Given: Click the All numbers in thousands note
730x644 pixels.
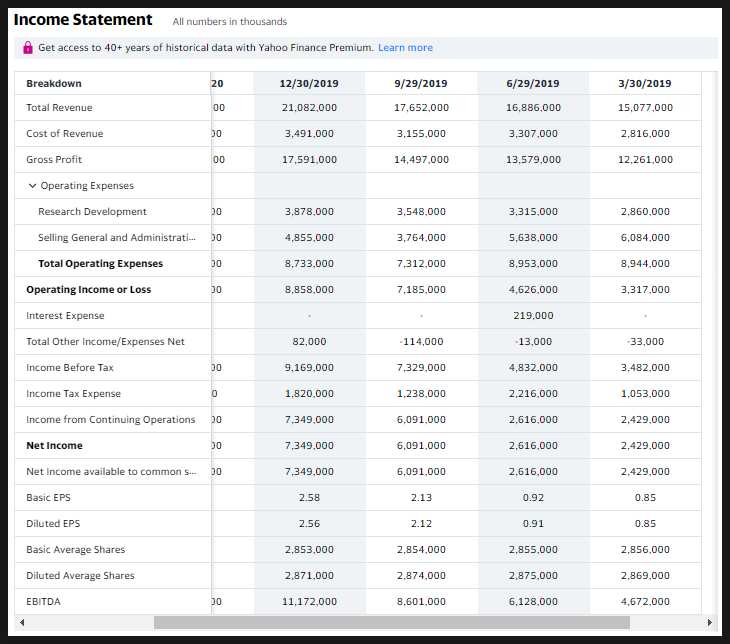Looking at the screenshot, I should pyautogui.click(x=230, y=21).
